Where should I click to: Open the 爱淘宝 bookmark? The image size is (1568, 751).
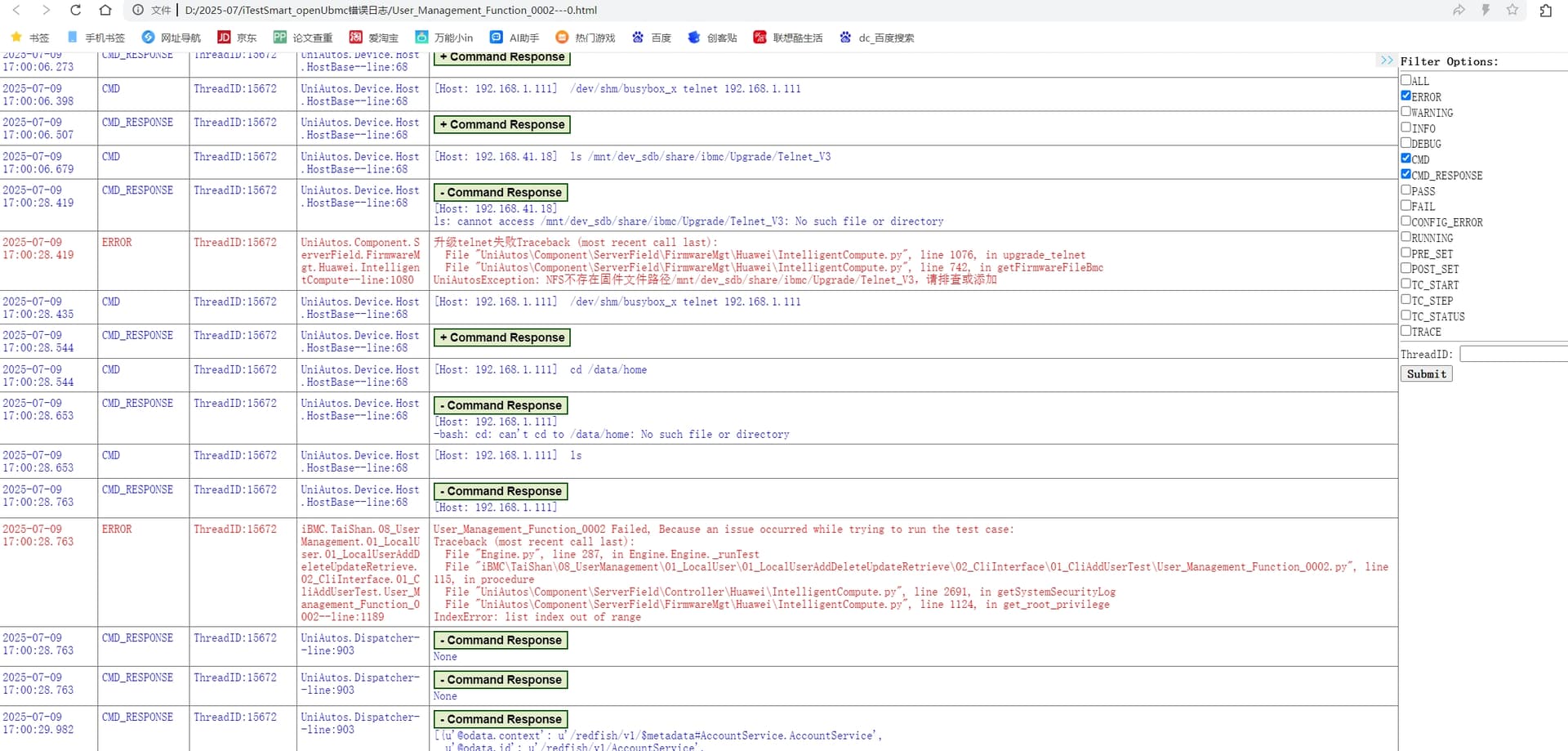pos(374,38)
